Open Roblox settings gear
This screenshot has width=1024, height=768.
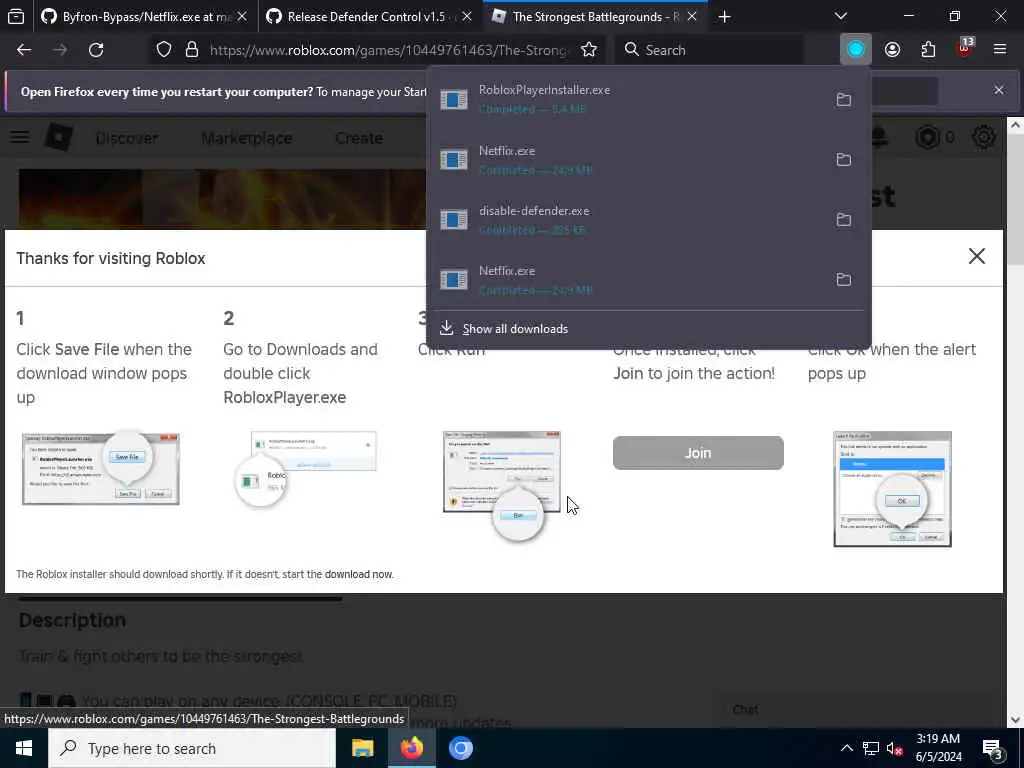point(984,137)
